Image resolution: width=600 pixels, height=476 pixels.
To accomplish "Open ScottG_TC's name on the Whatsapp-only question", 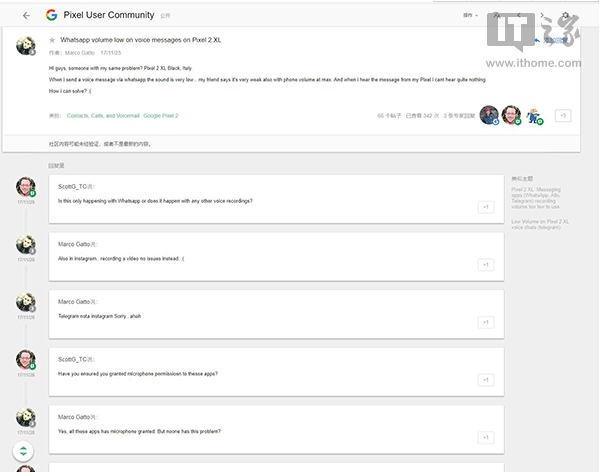I will [72, 186].
